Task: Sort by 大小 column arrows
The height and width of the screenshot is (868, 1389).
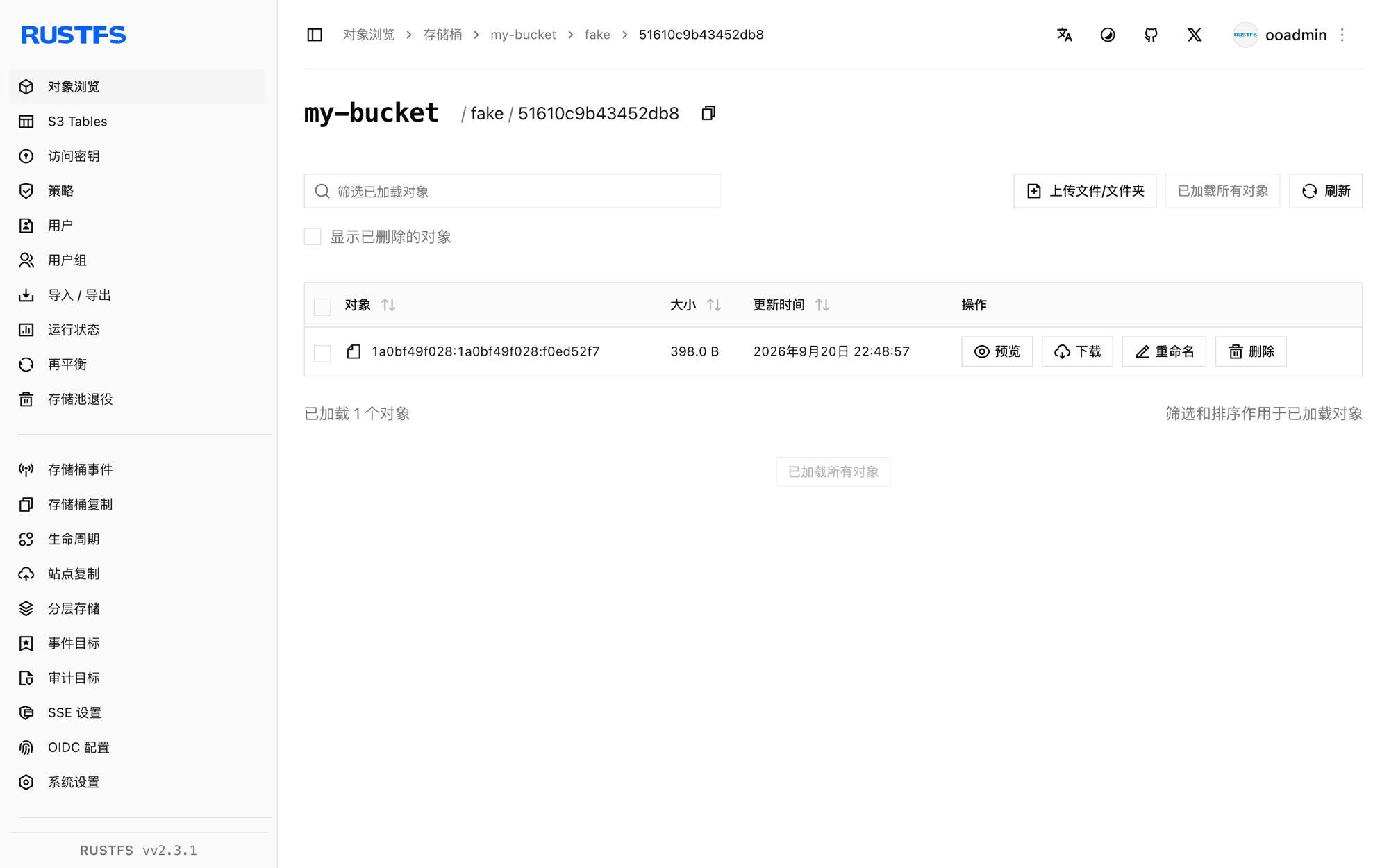Action: (714, 305)
